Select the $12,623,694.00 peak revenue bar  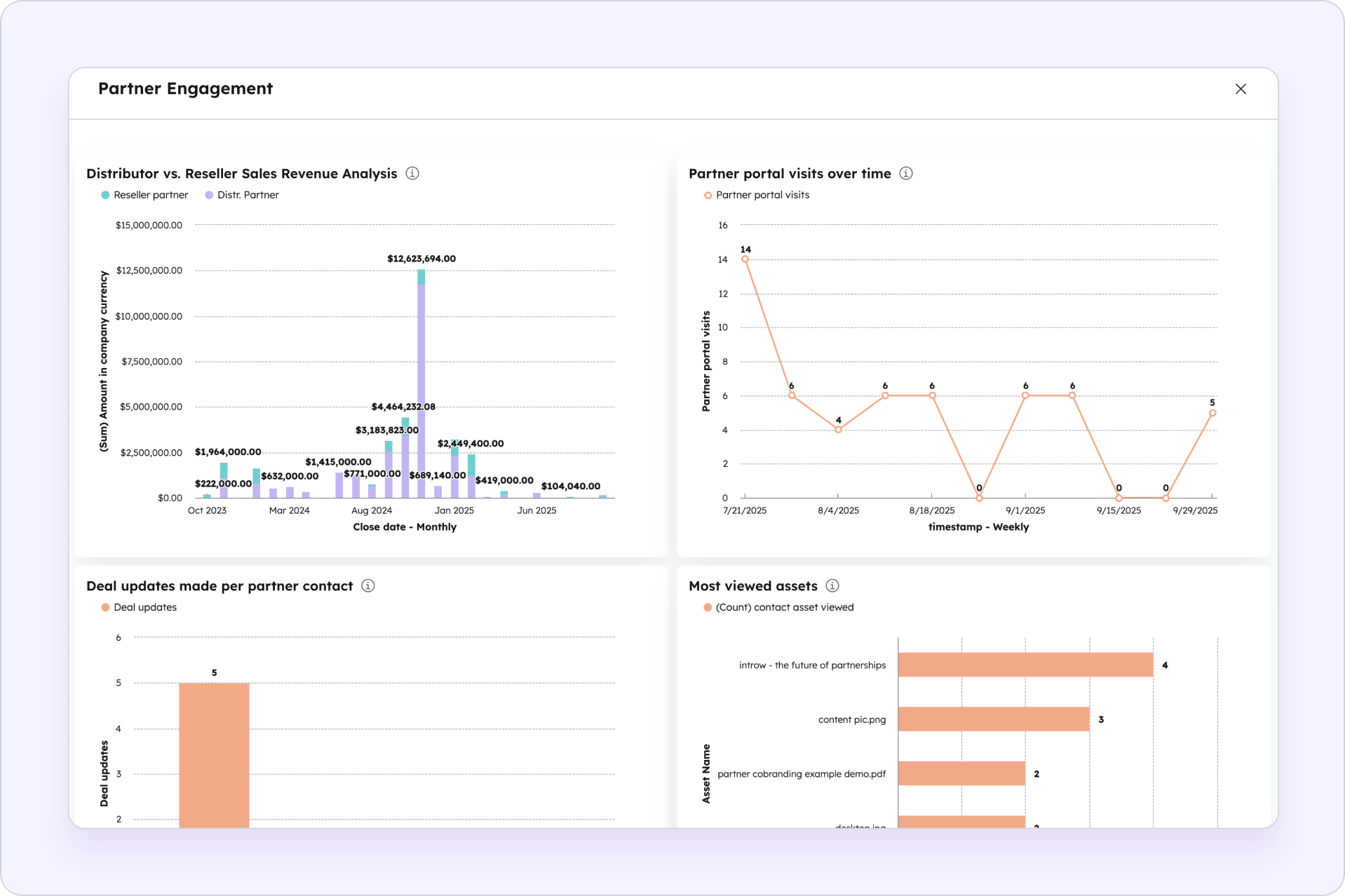[x=421, y=383]
